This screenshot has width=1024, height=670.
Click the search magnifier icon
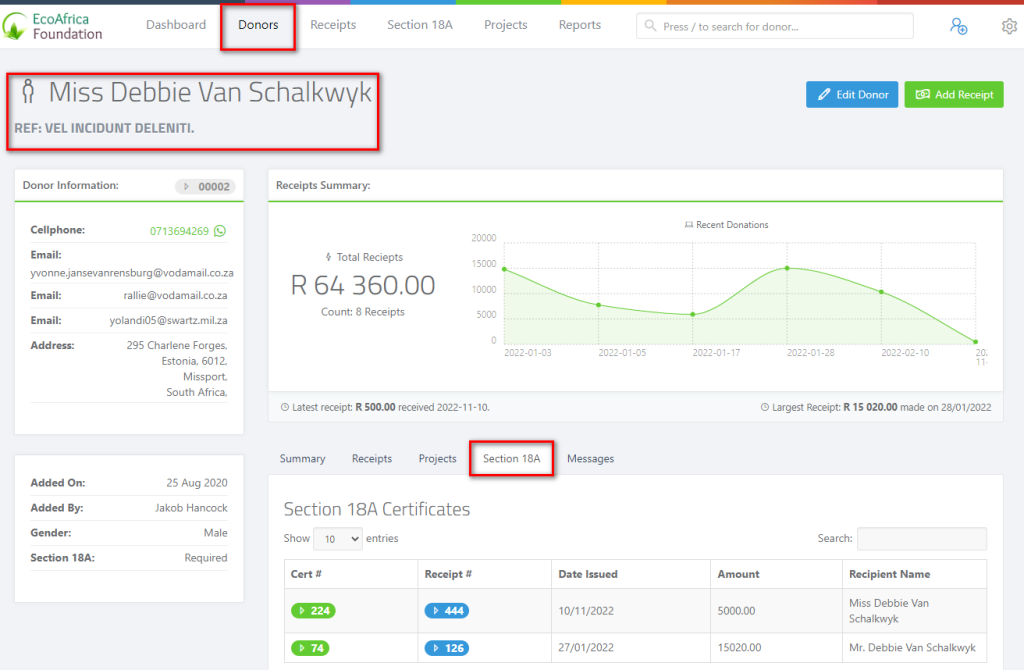point(650,26)
